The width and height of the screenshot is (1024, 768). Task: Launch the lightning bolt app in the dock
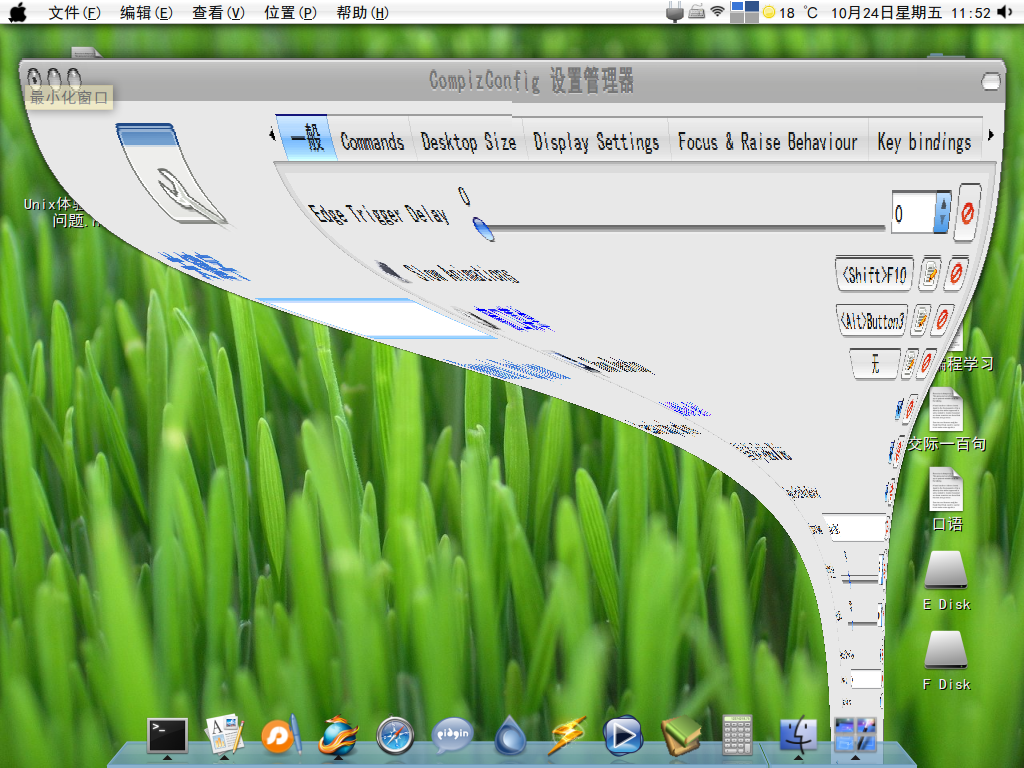click(x=566, y=735)
